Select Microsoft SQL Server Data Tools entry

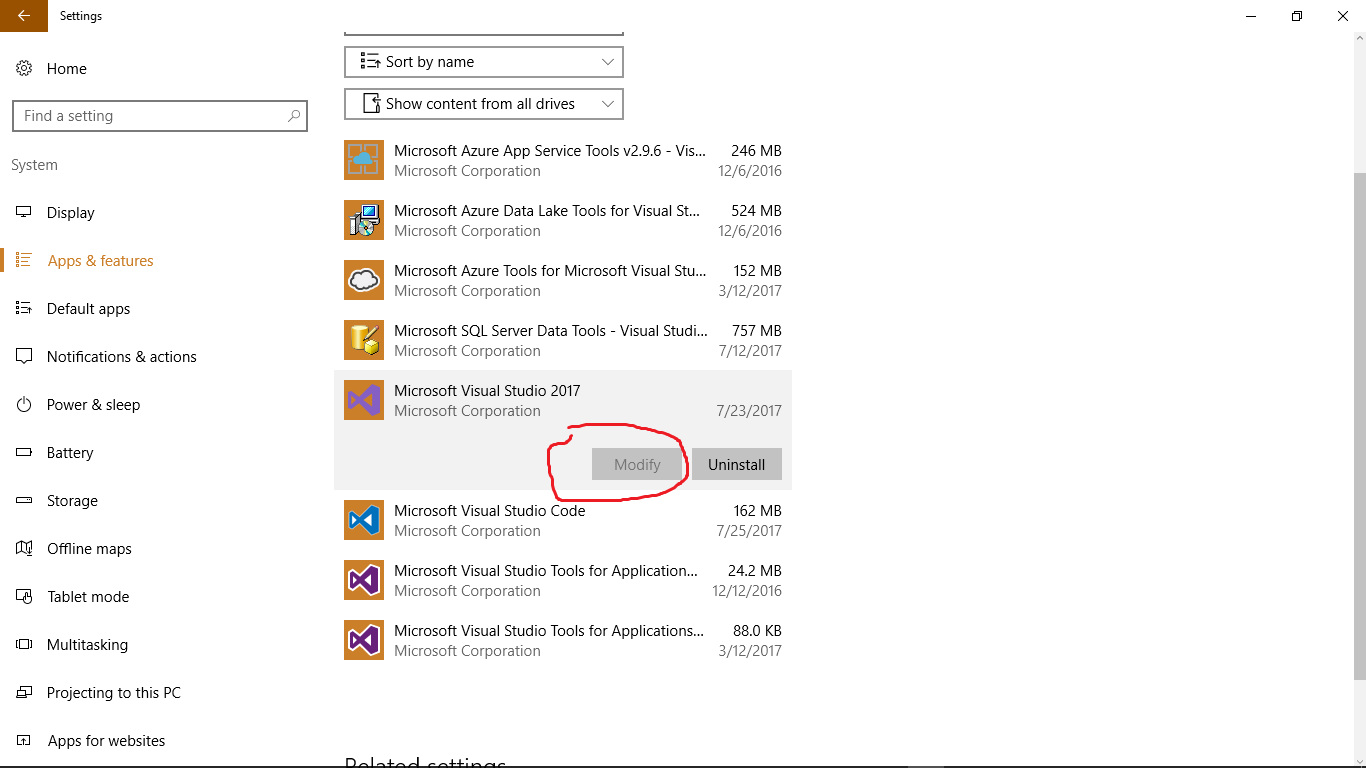[563, 340]
